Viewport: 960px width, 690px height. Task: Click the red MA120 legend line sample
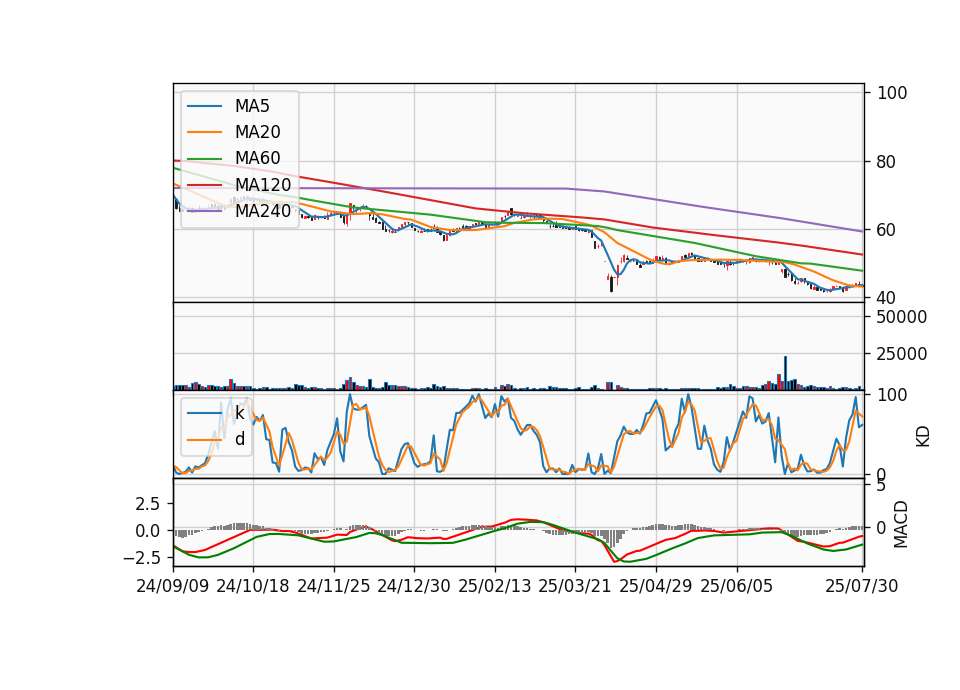pyautogui.click(x=204, y=185)
